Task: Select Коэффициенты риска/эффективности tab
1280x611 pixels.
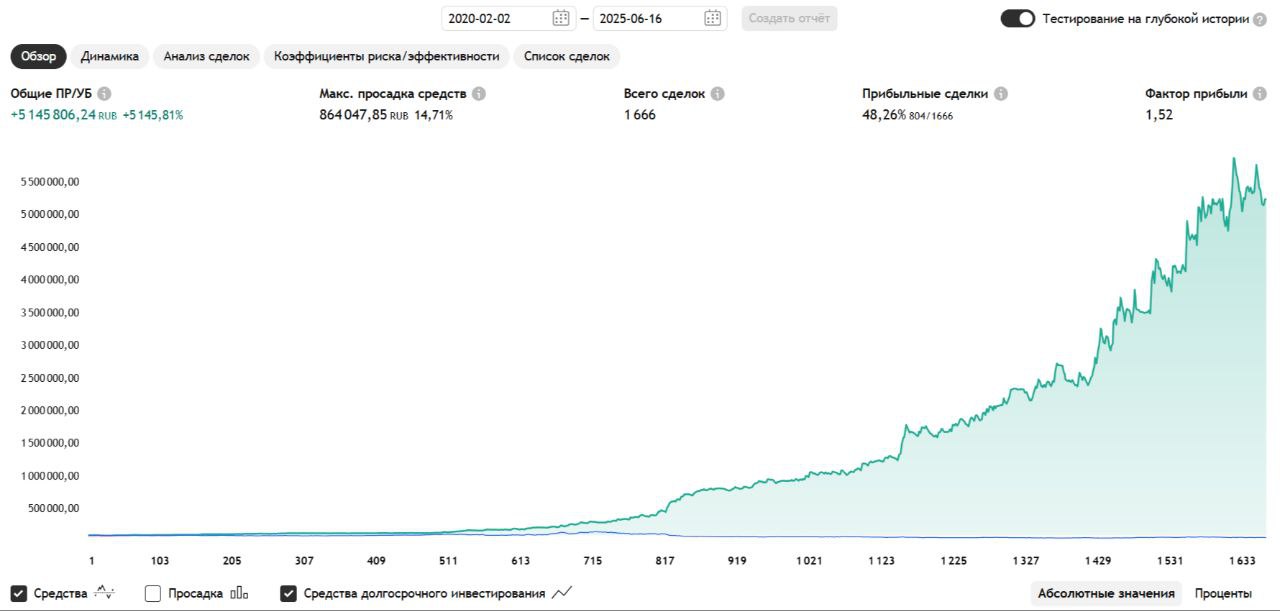Action: pyautogui.click(x=387, y=56)
